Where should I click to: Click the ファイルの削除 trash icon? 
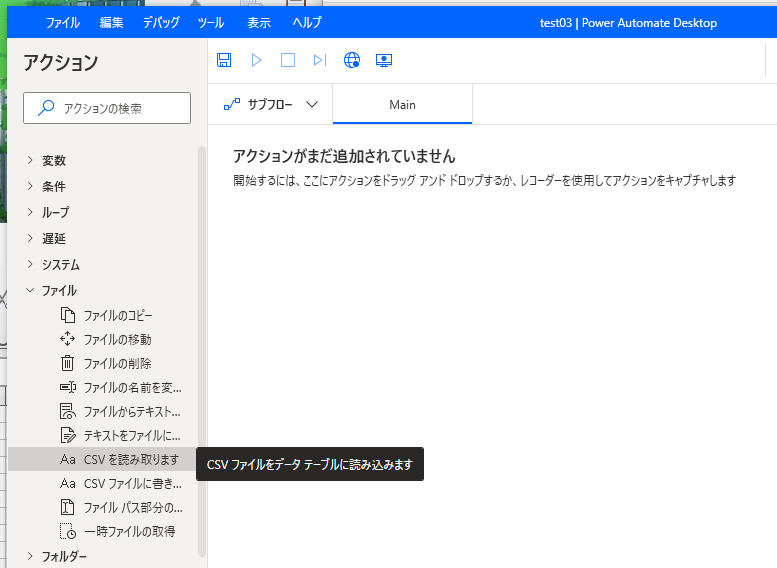pyautogui.click(x=67, y=363)
